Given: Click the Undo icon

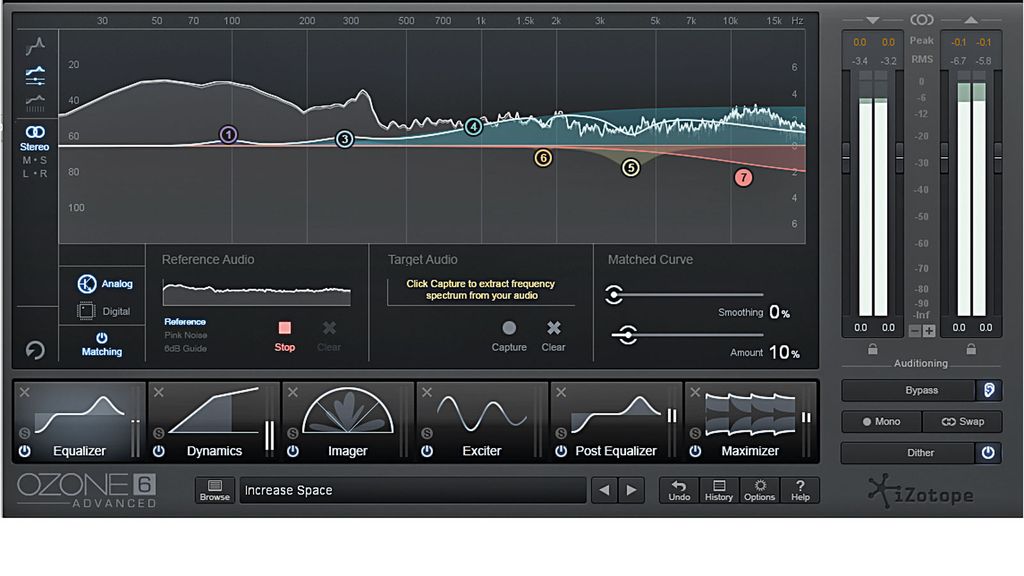Looking at the screenshot, I should click(x=679, y=490).
